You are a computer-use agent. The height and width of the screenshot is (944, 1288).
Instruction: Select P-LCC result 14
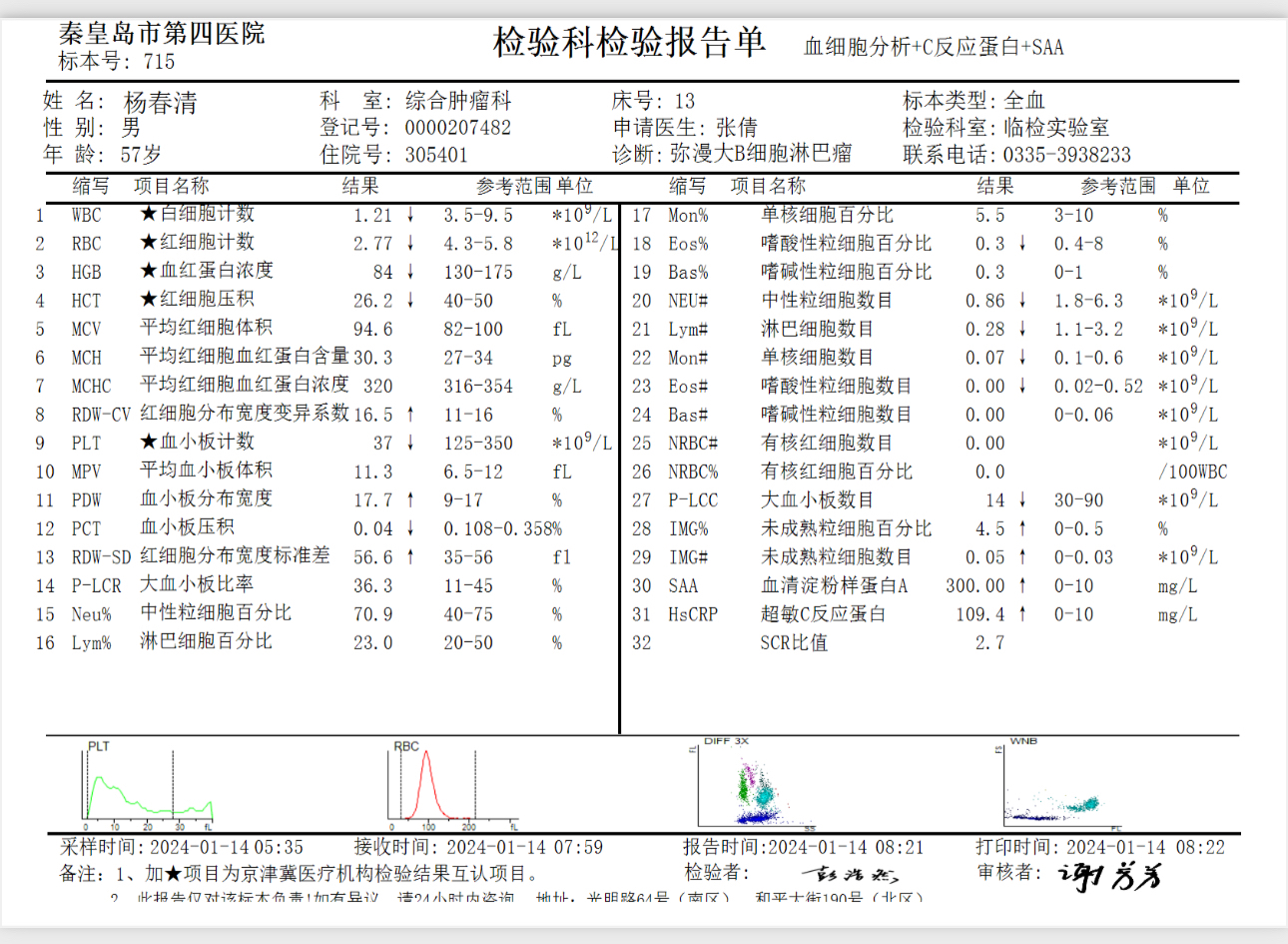tap(995, 499)
